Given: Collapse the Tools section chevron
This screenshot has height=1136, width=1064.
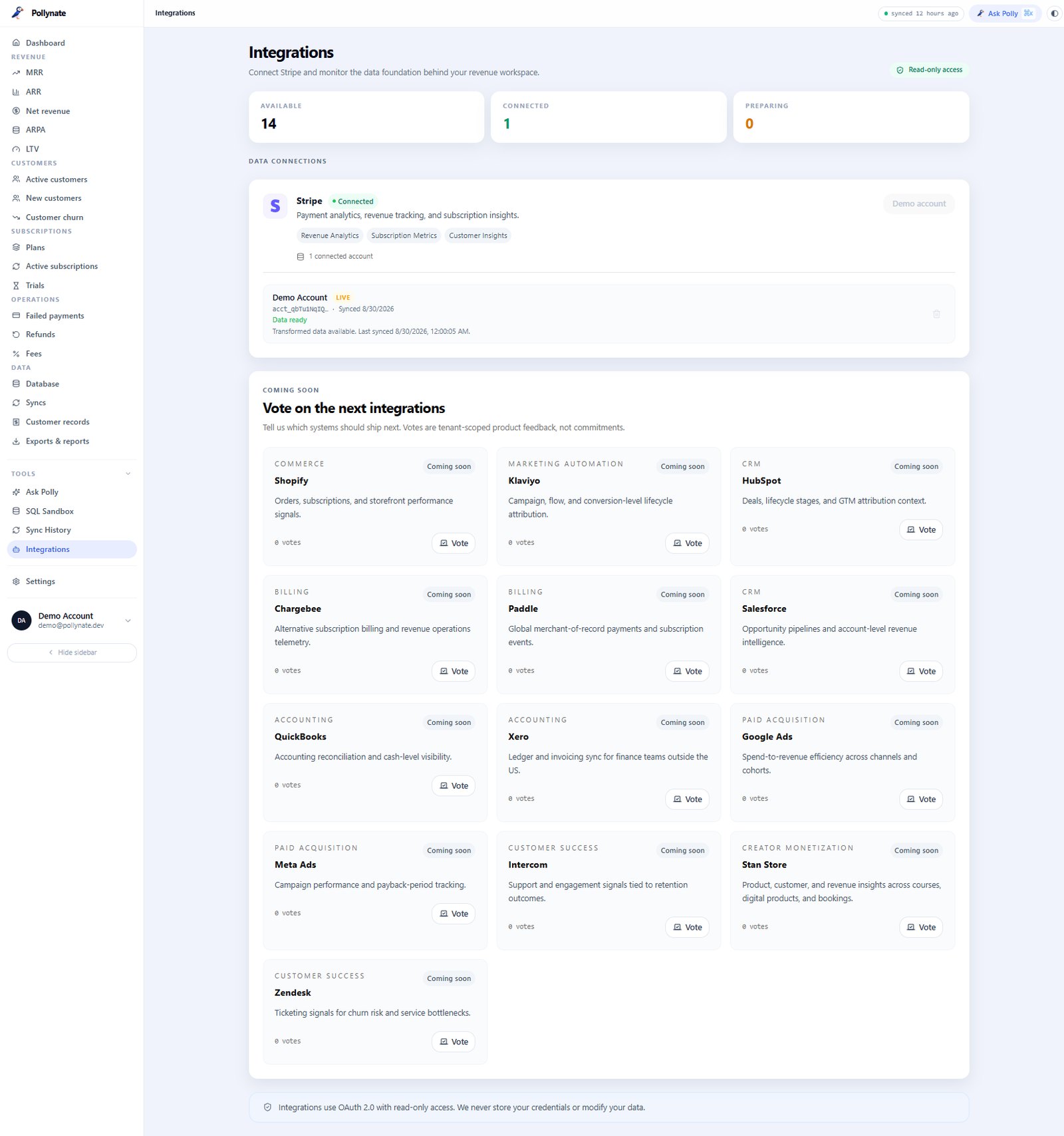Looking at the screenshot, I should (x=128, y=474).
